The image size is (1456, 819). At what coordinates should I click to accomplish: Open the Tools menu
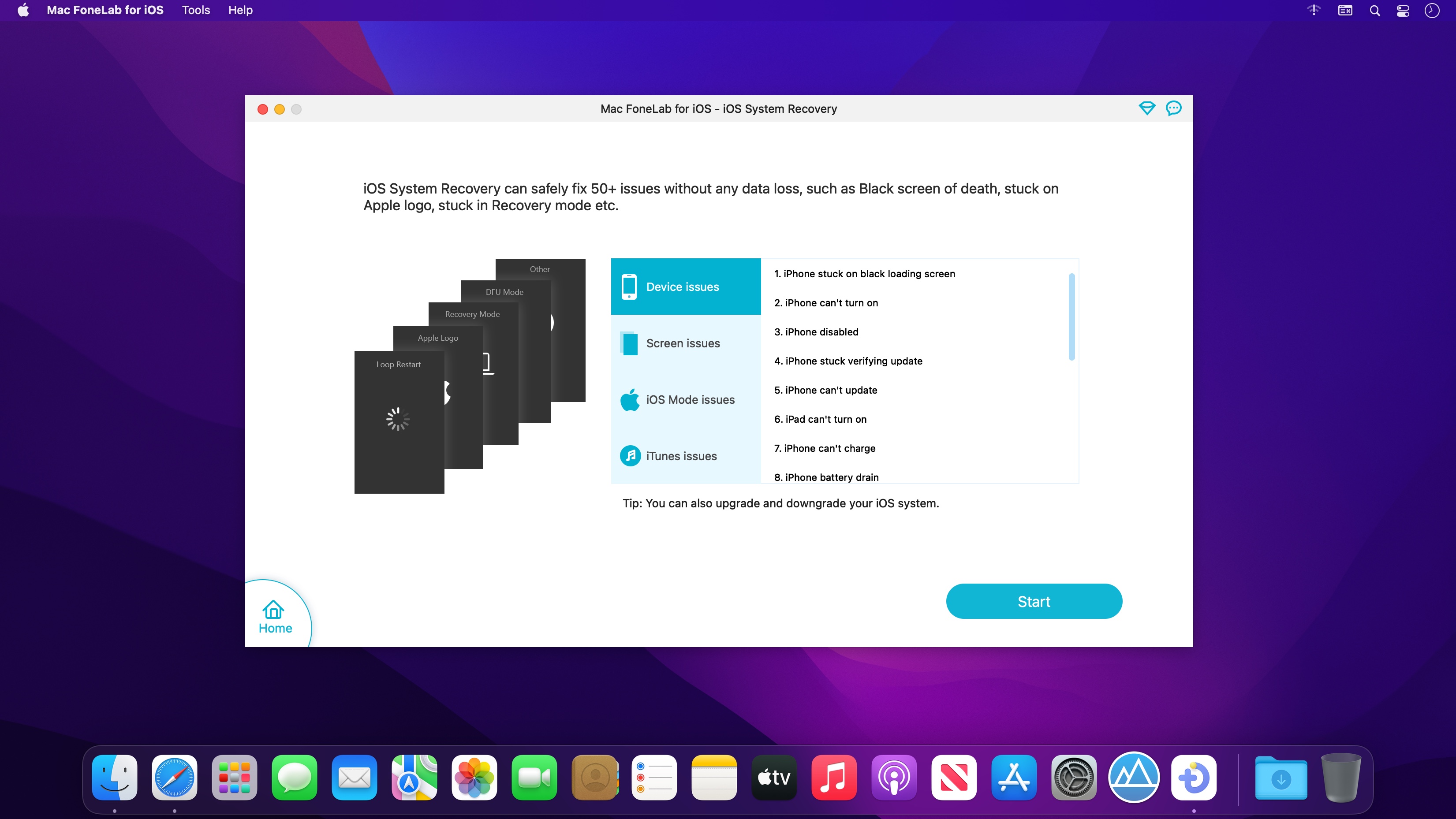[196, 10]
